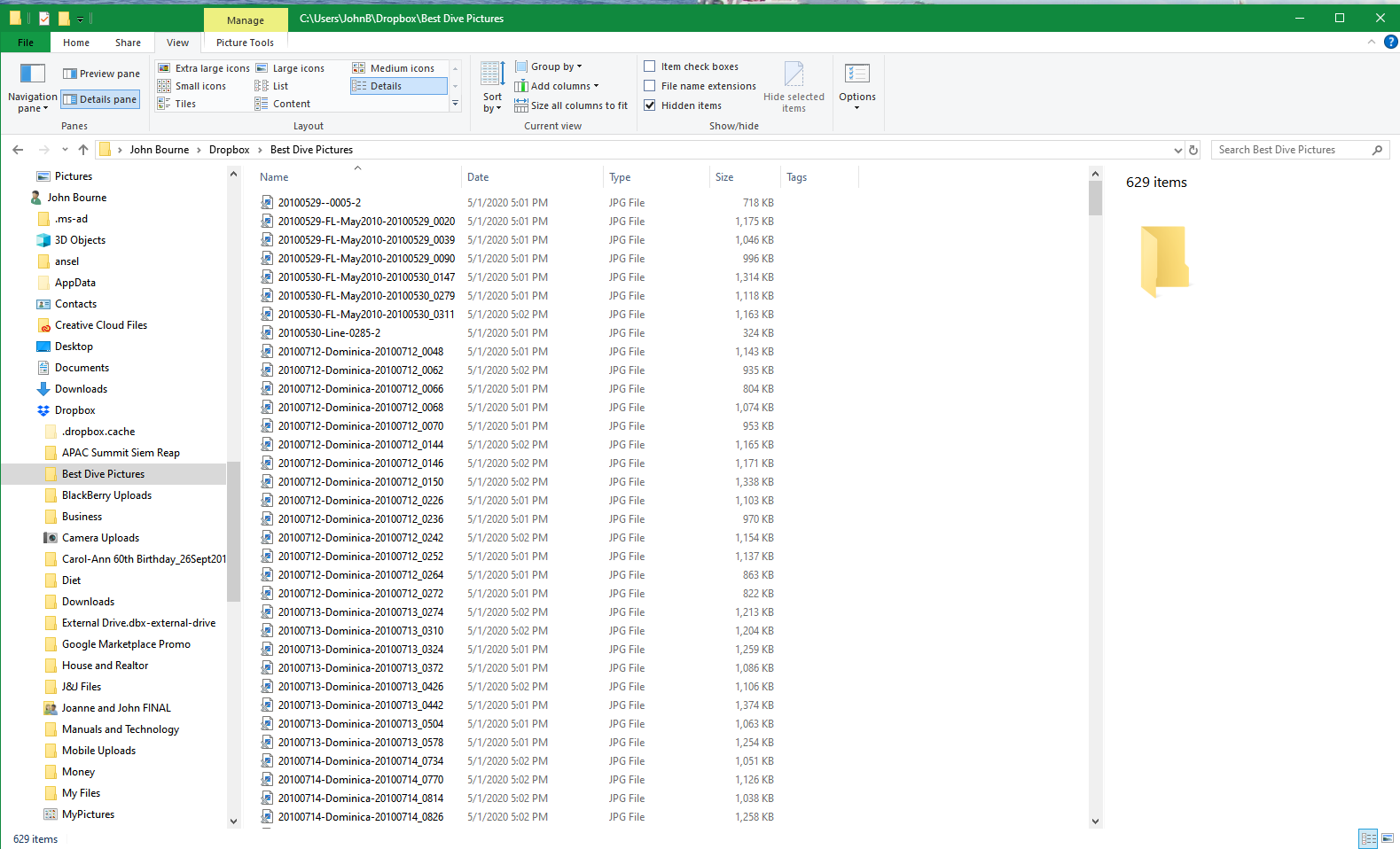Minimize the ribbon chevron
Viewport: 1400px width, 849px height.
pyautogui.click(x=1372, y=42)
